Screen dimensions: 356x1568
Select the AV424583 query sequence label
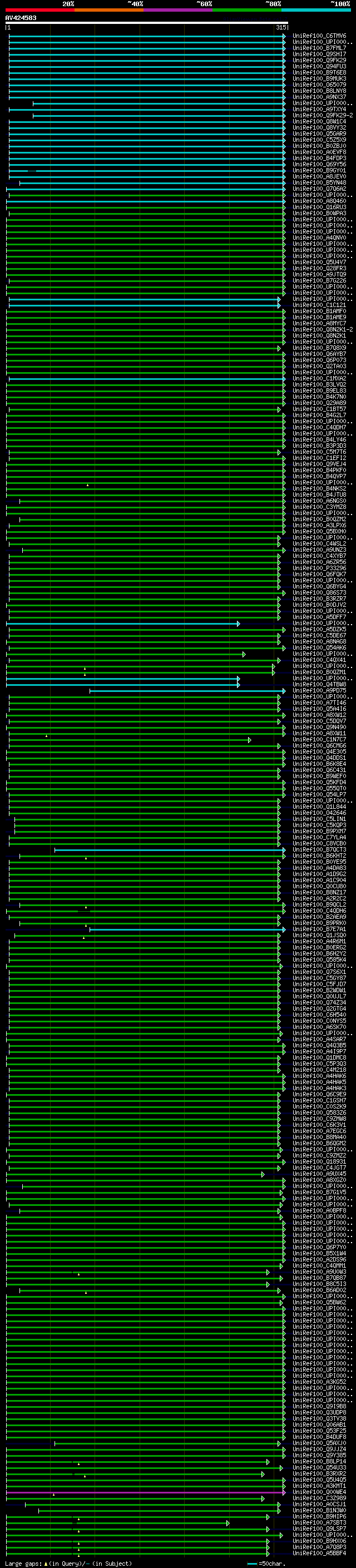click(x=21, y=18)
